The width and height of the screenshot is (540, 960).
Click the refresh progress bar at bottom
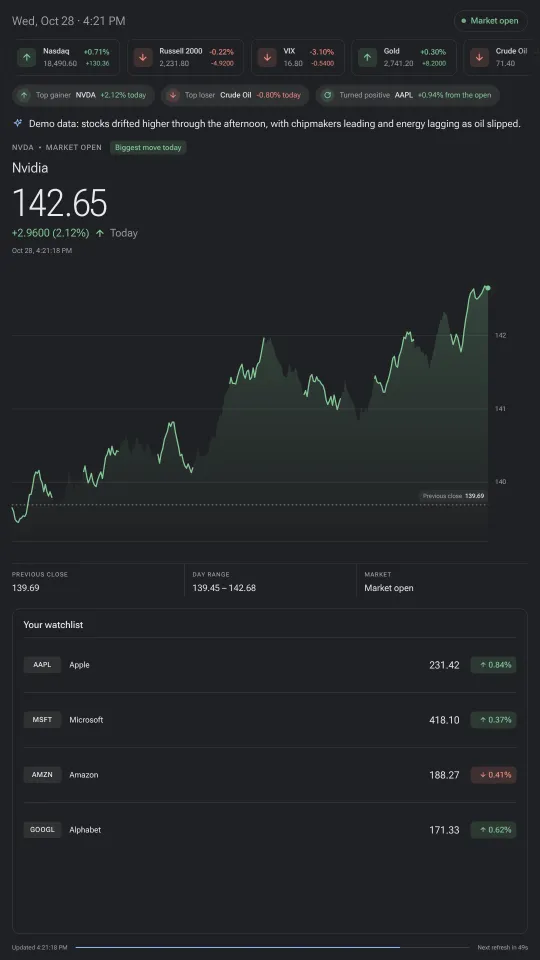(x=272, y=948)
